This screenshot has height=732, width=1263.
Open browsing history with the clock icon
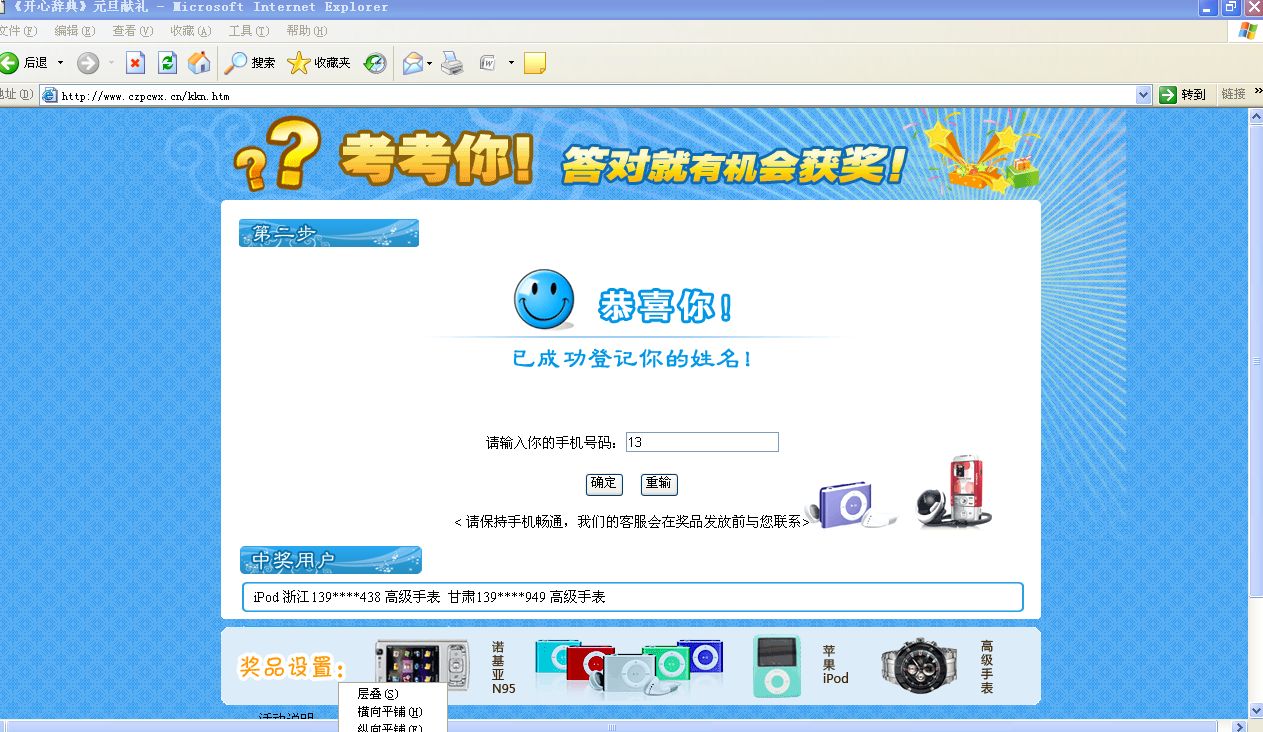(374, 63)
